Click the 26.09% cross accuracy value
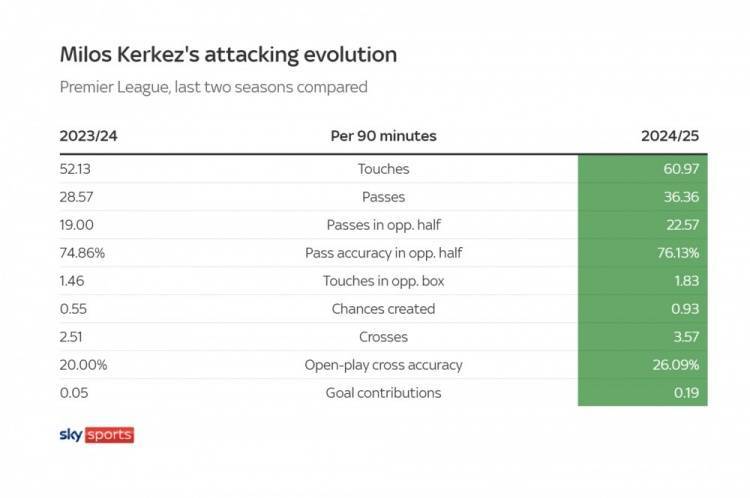Image resolution: width=750 pixels, height=498 pixels. (676, 365)
